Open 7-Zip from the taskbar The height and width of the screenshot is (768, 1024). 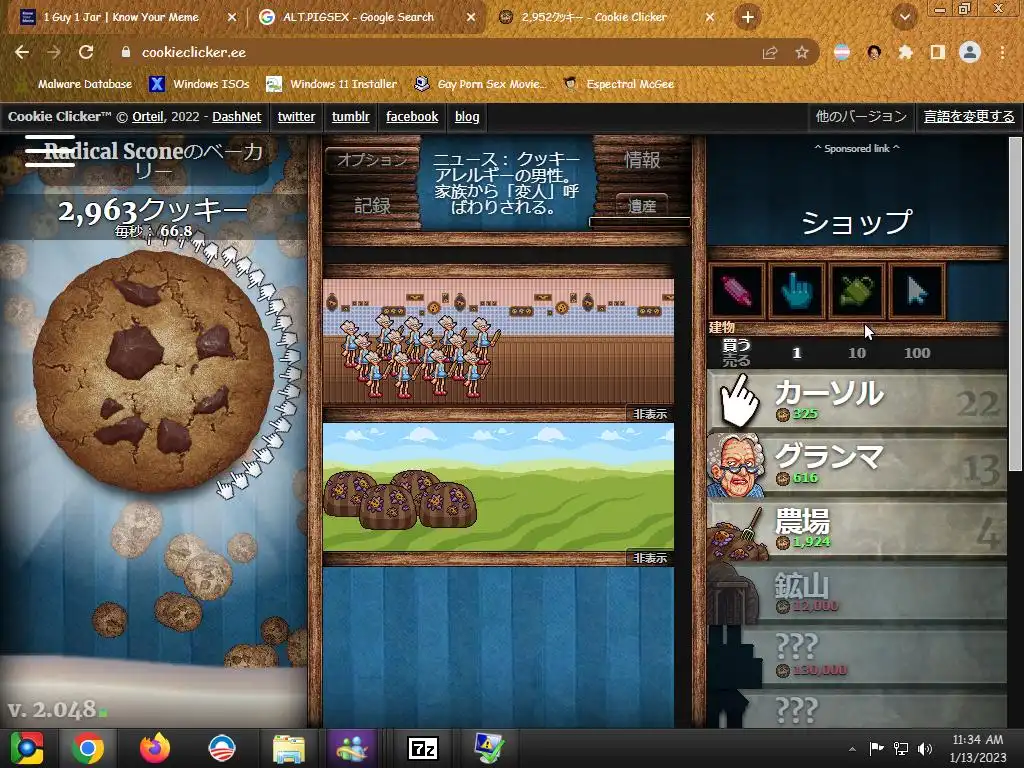[423, 748]
